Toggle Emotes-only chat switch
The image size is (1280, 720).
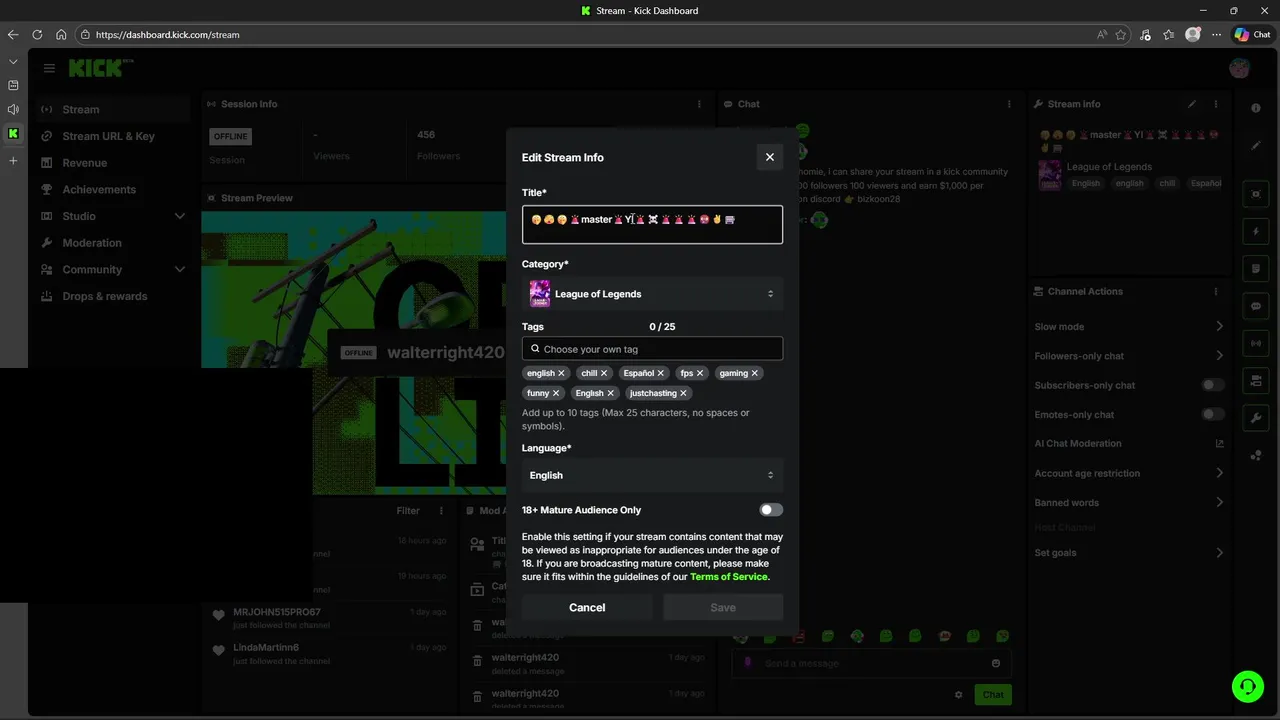[1212, 414]
